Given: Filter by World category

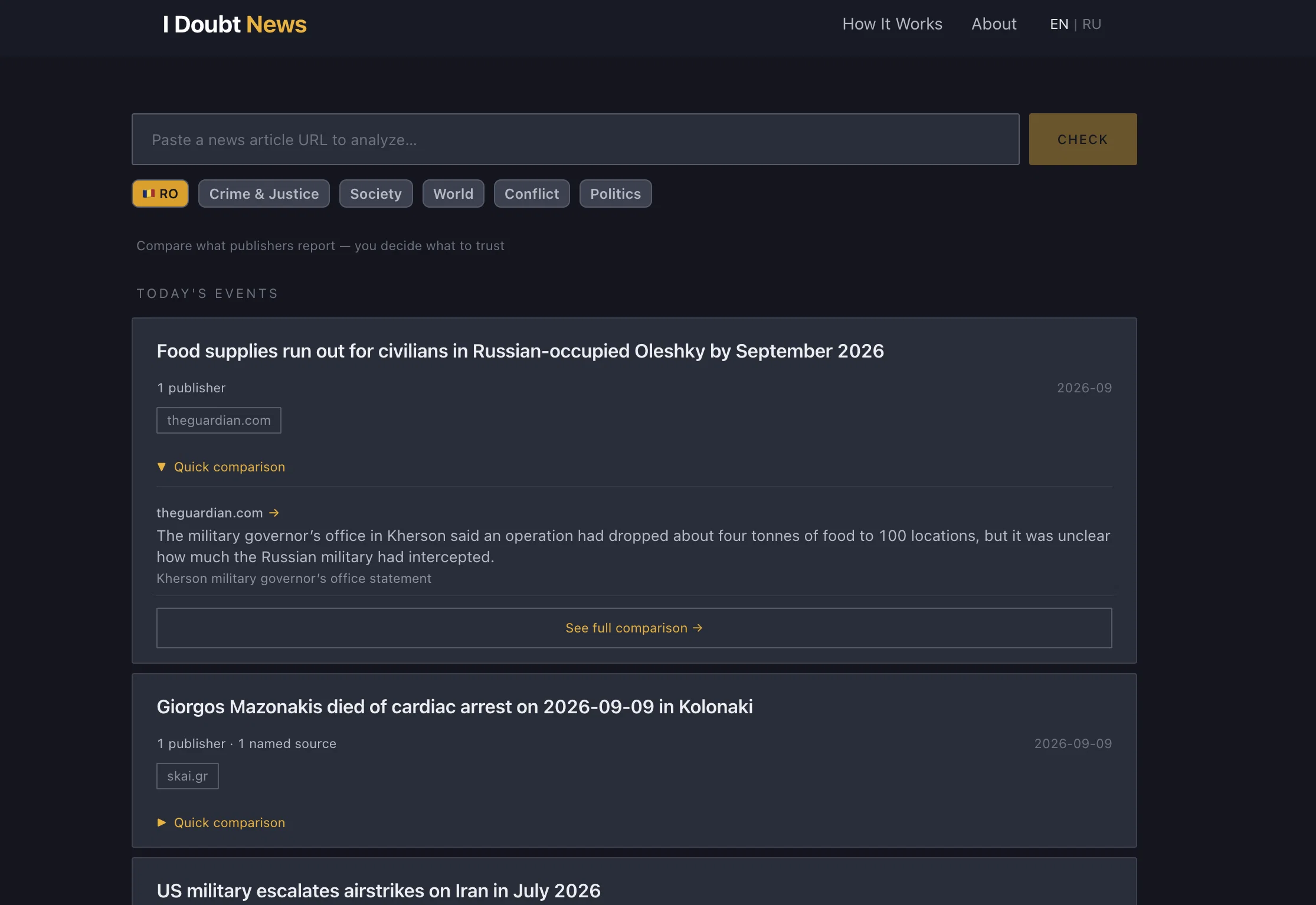Looking at the screenshot, I should 453,194.
